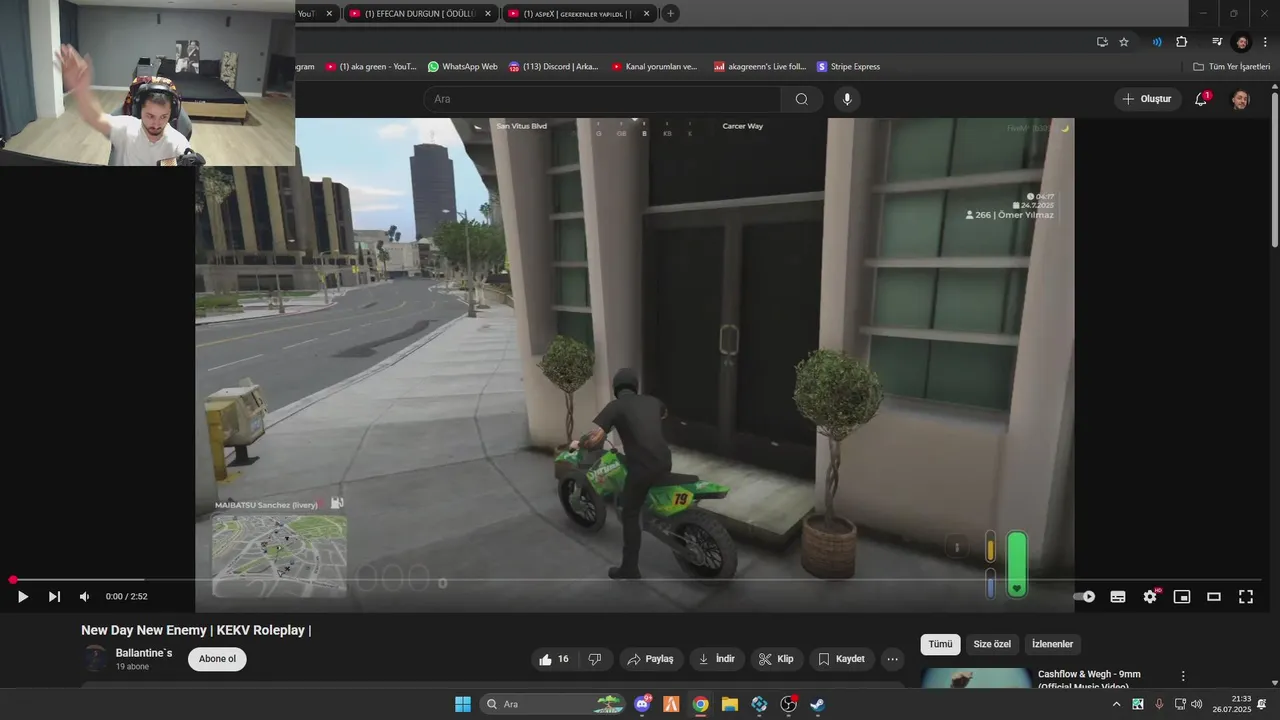
Task: Show hidden system tray icons
Action: click(1117, 704)
